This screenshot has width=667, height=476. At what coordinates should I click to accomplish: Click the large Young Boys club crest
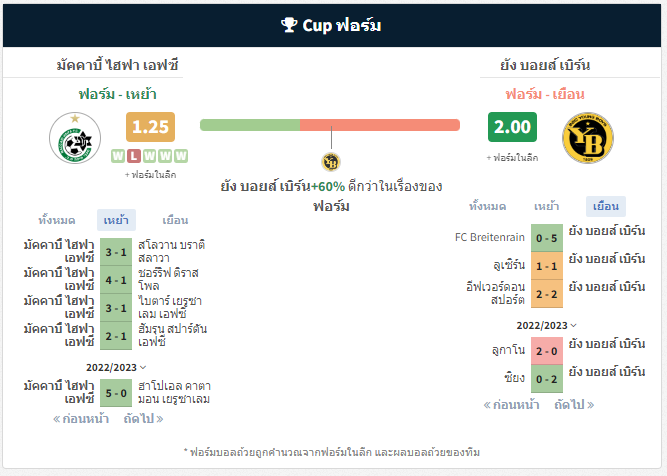(x=588, y=138)
